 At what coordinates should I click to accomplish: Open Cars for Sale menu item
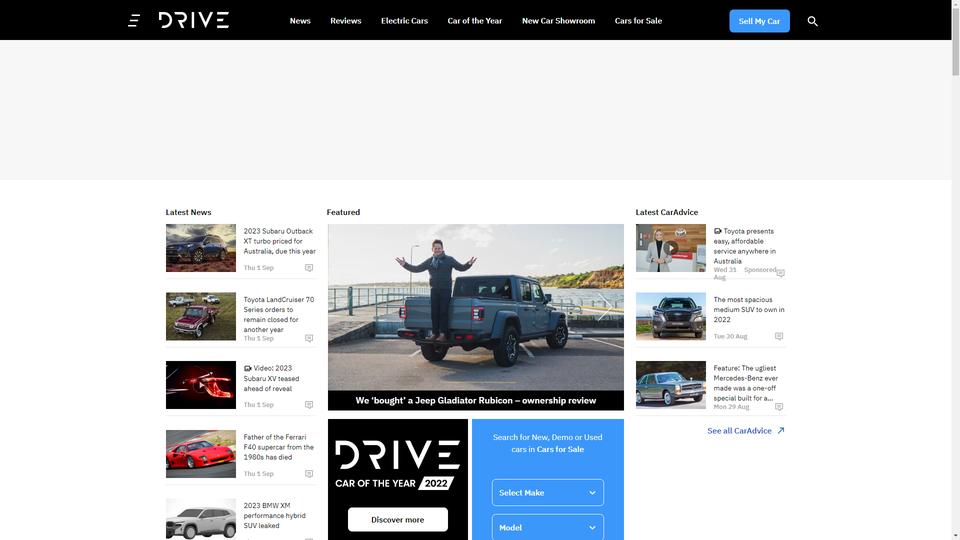[x=638, y=21]
